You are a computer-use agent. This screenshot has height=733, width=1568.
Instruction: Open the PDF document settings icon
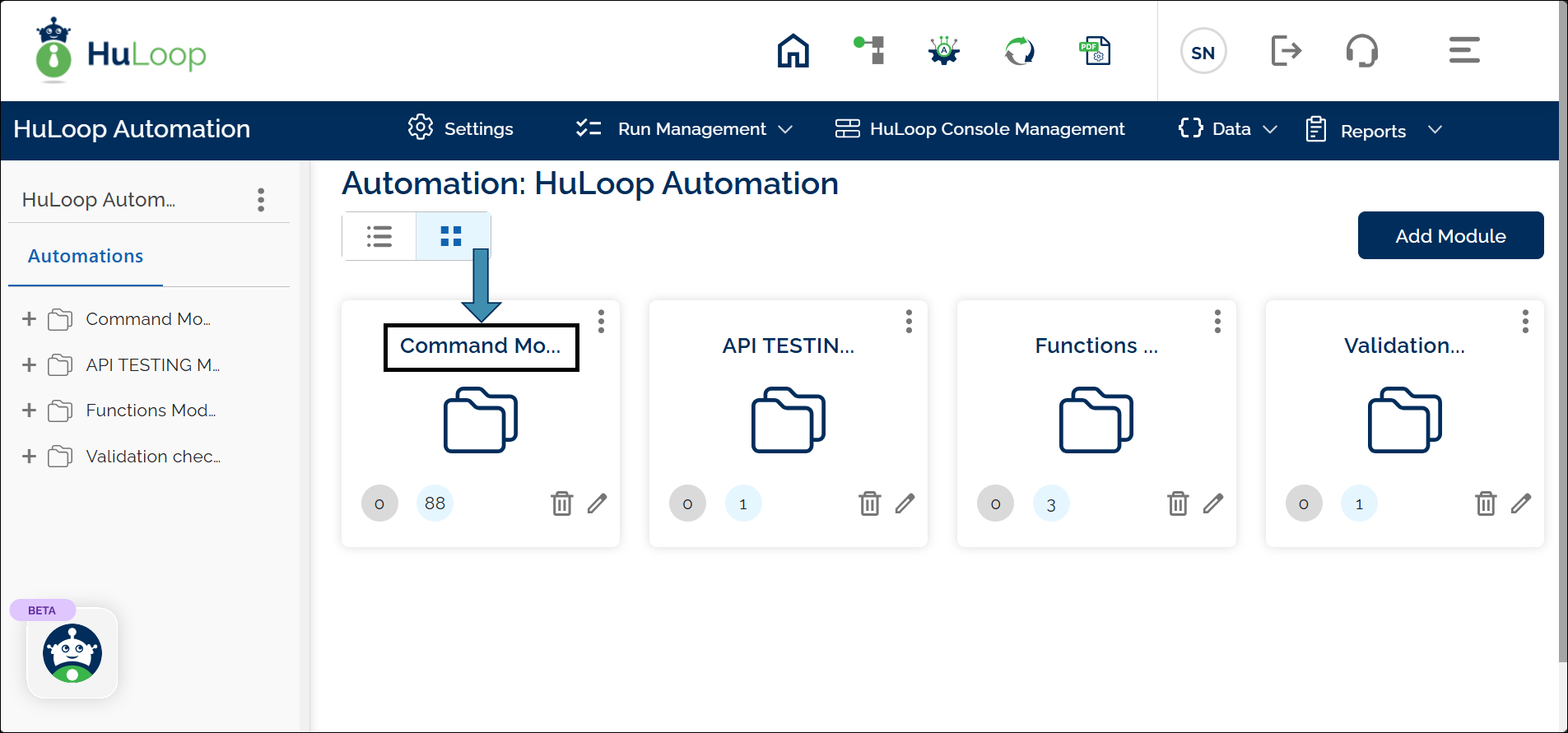[1095, 51]
